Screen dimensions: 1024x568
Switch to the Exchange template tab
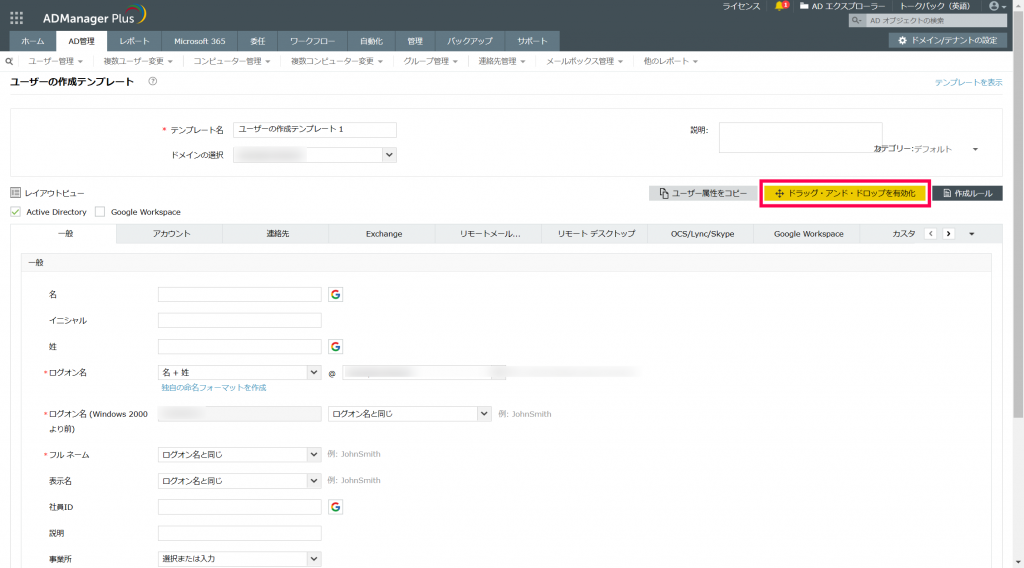384,234
